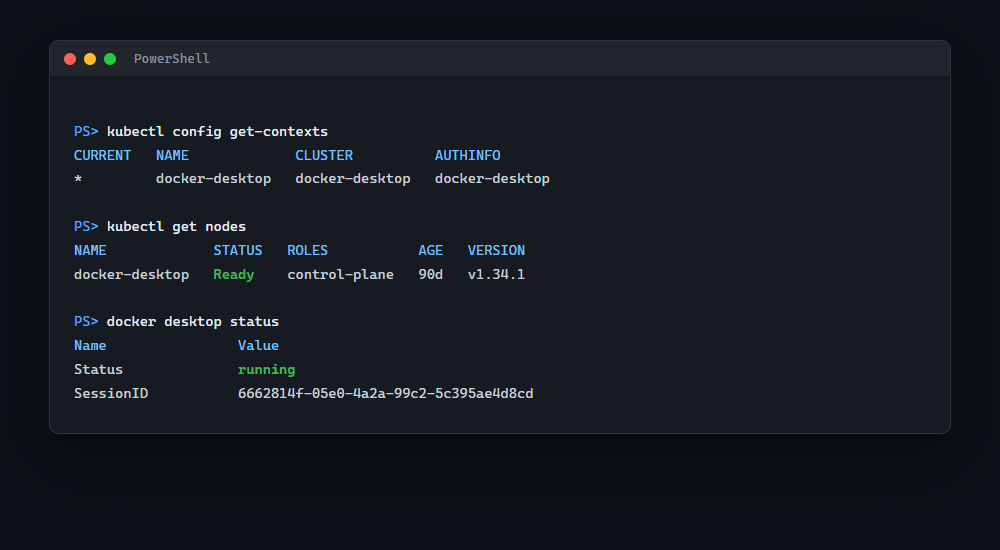Click the STATUS column header
Image resolution: width=1000 pixels, height=550 pixels.
tap(238, 250)
